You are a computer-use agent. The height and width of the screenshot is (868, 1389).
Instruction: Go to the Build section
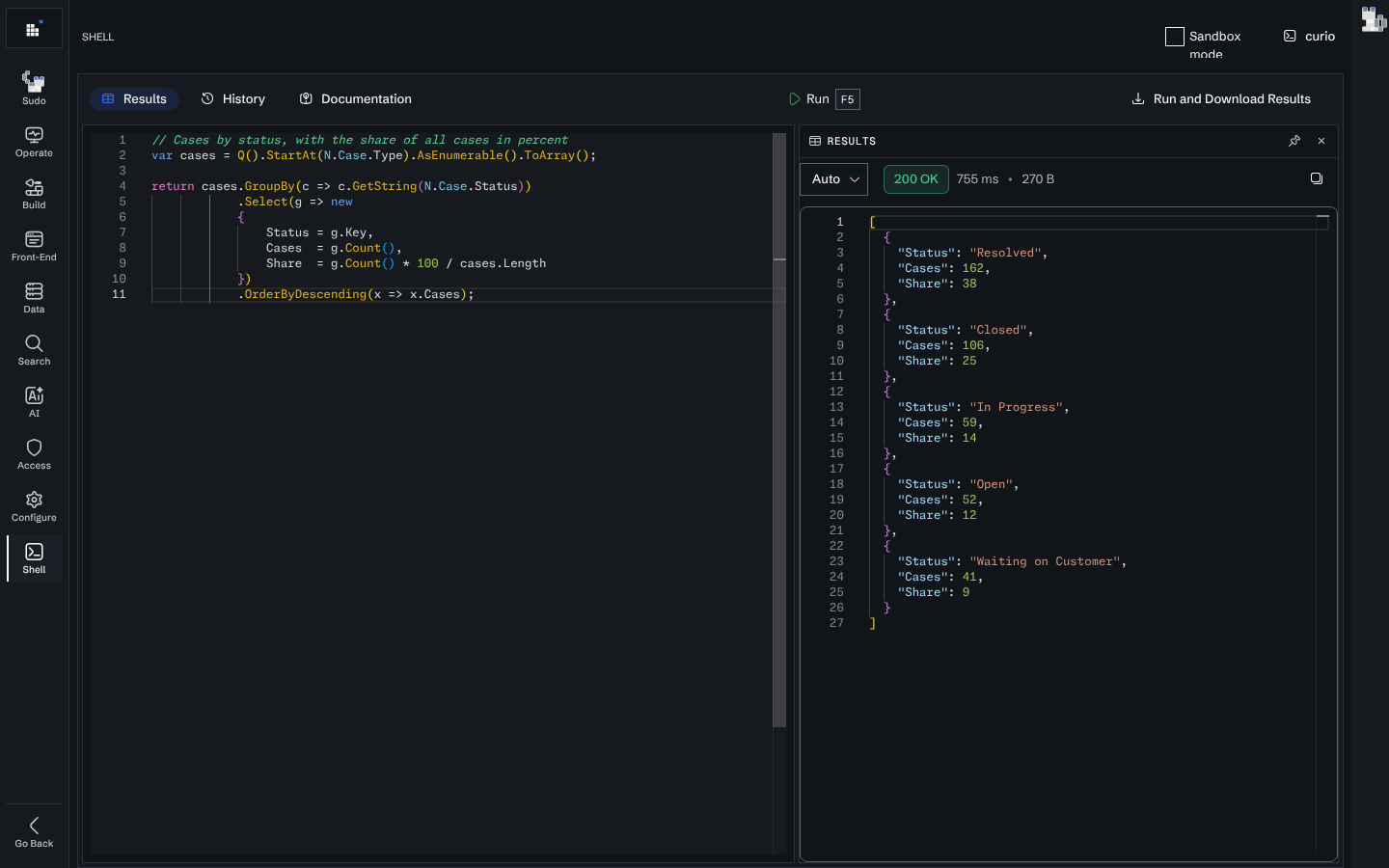pos(34,193)
